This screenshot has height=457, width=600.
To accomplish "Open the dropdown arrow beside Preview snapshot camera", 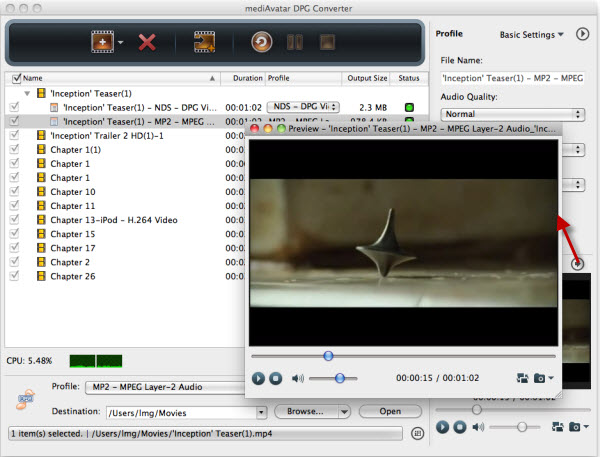I will [551, 378].
